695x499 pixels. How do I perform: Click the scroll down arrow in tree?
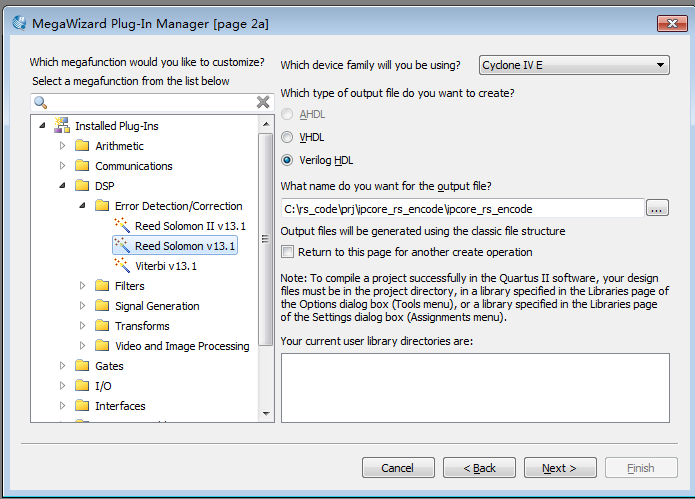[266, 413]
